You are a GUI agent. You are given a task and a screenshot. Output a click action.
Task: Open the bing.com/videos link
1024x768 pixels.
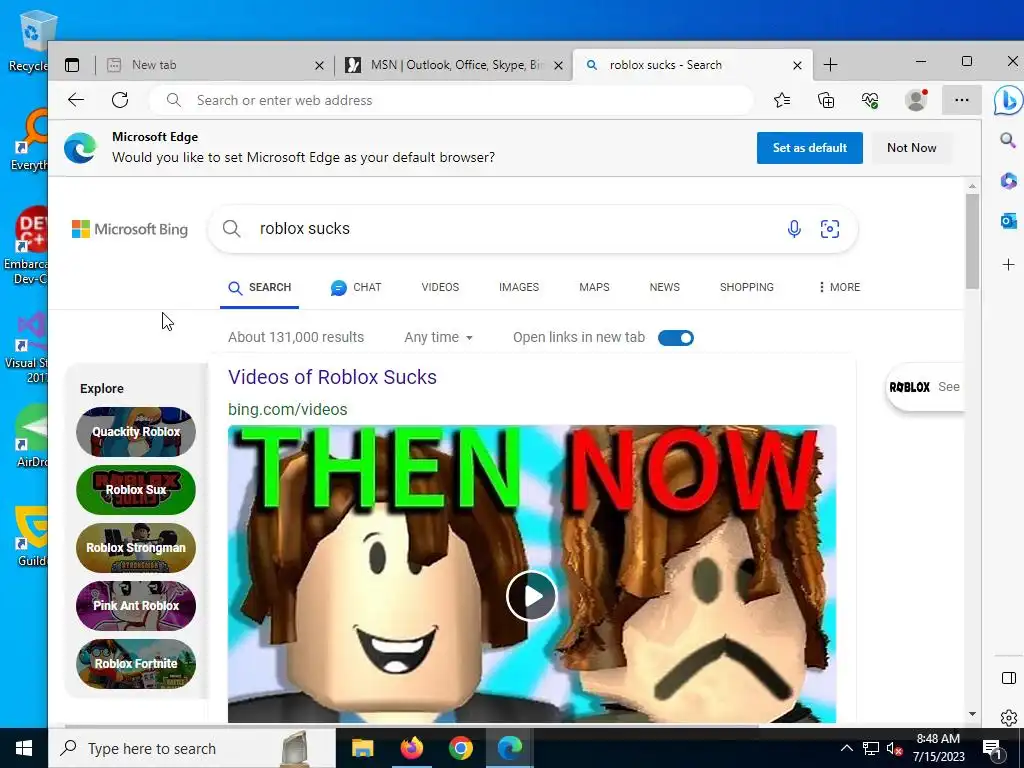click(x=287, y=409)
